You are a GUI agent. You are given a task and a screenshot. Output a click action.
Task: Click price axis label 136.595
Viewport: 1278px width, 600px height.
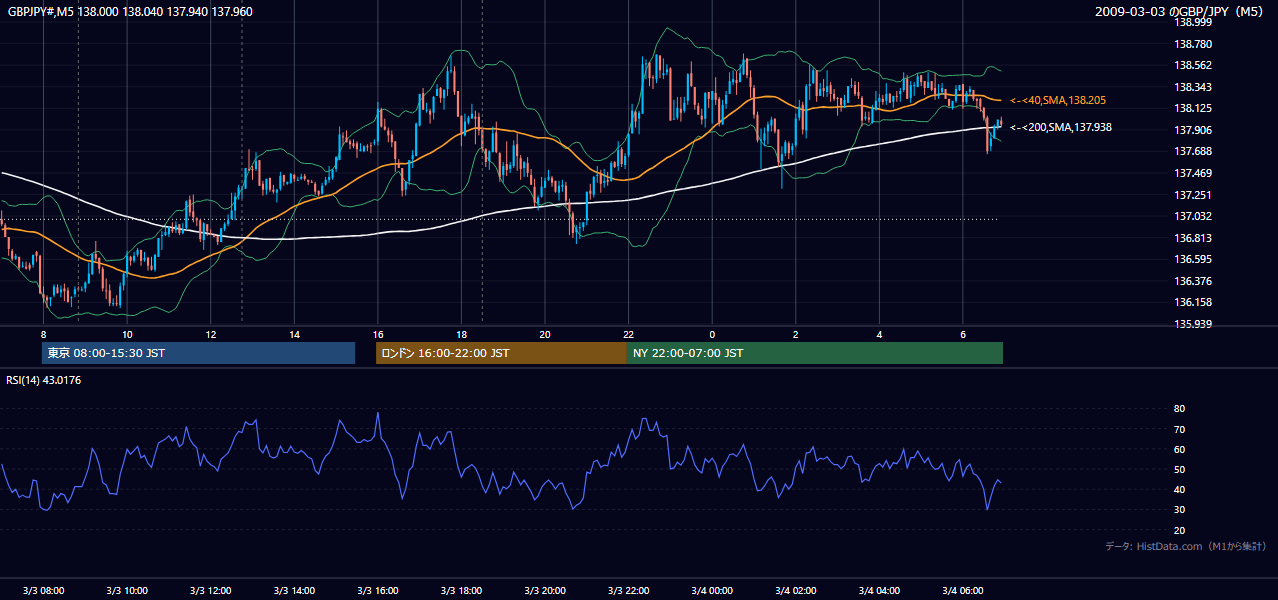pos(1191,259)
